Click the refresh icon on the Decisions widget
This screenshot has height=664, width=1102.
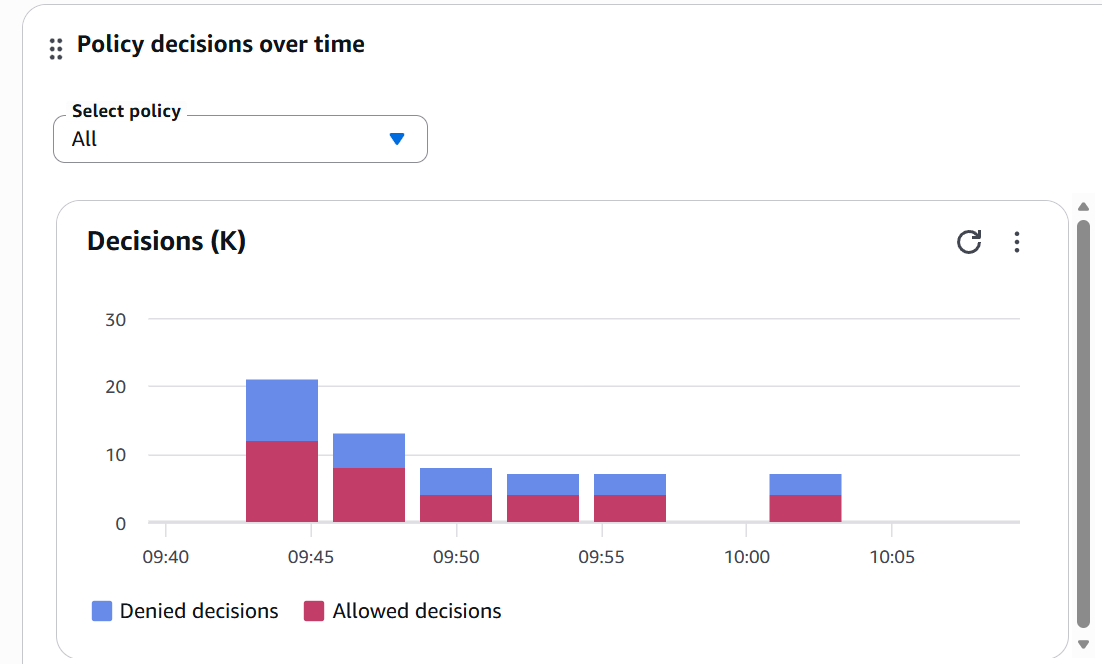click(968, 242)
